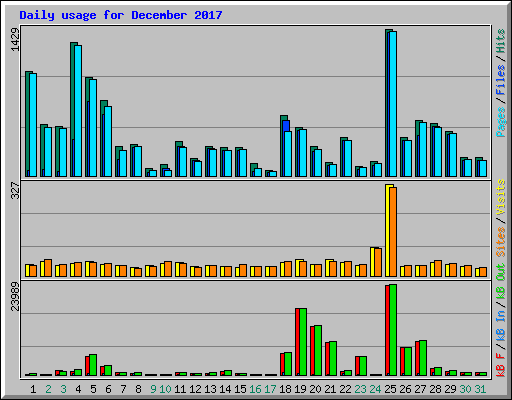This screenshot has height=400, width=512.
Task: Click day label 26 on the x-axis
Action: pyautogui.click(x=405, y=389)
